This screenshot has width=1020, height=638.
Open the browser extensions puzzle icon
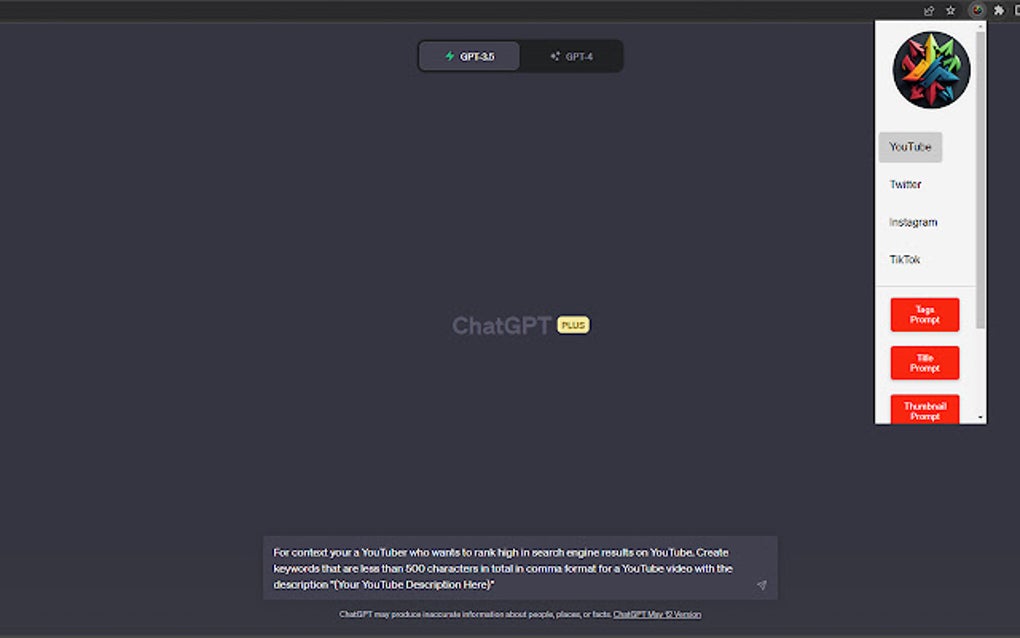[997, 10]
